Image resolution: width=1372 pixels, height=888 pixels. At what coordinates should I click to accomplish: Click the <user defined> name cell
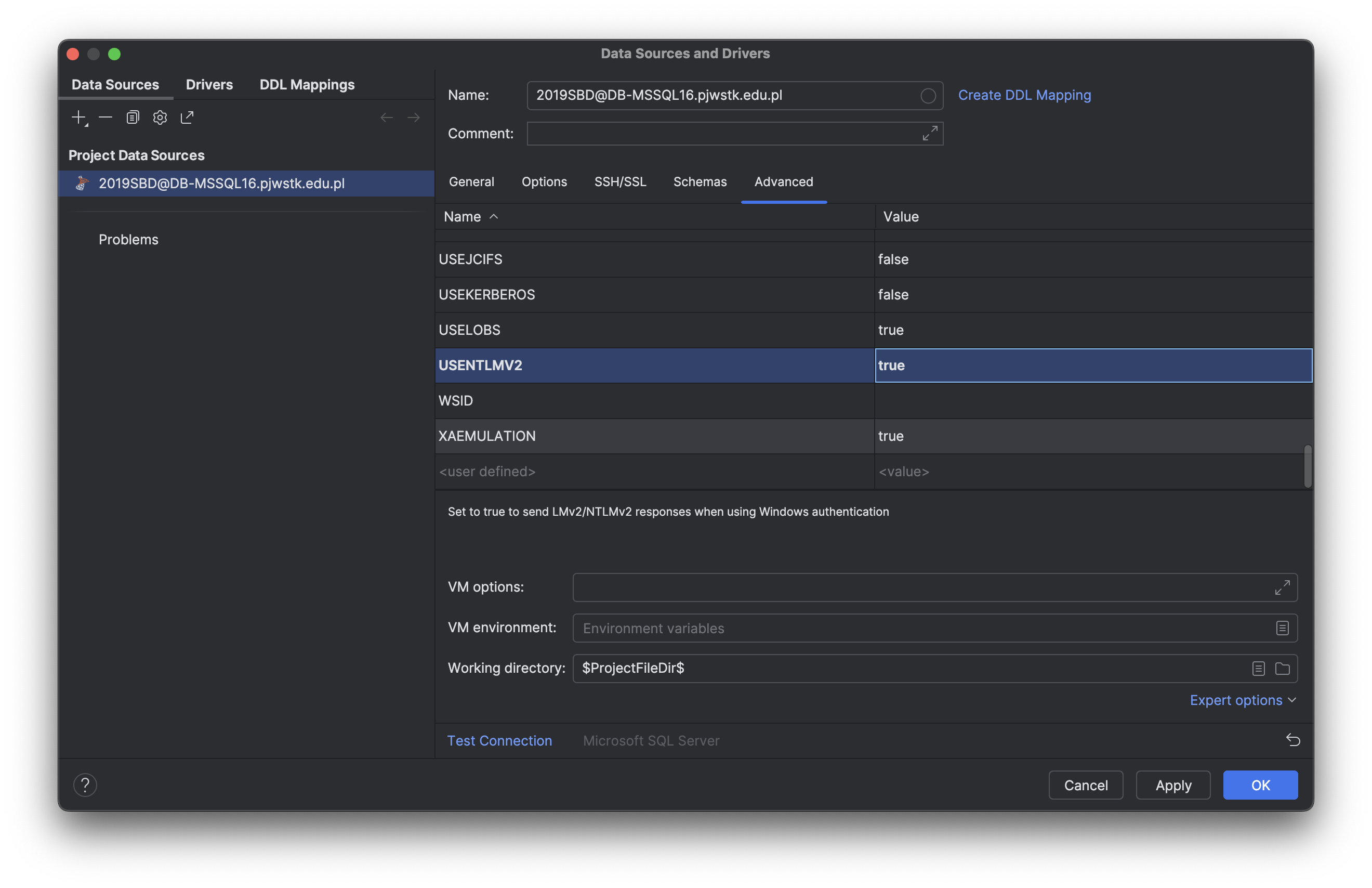pyautogui.click(x=655, y=472)
